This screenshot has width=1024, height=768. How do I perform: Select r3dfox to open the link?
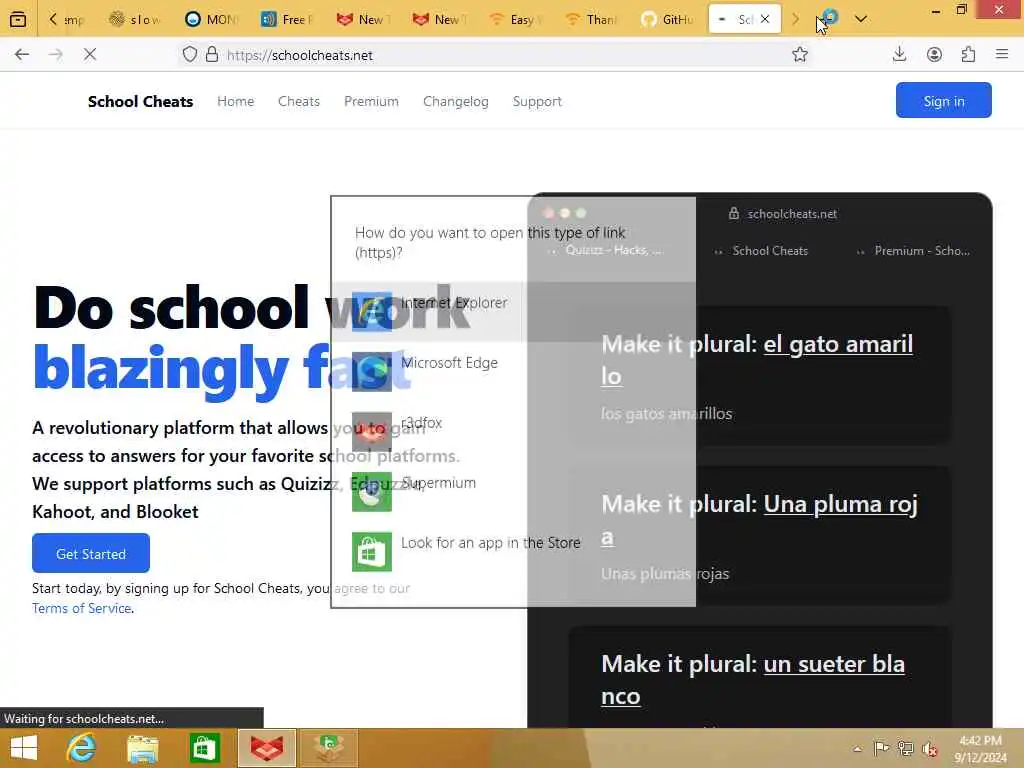(513, 432)
